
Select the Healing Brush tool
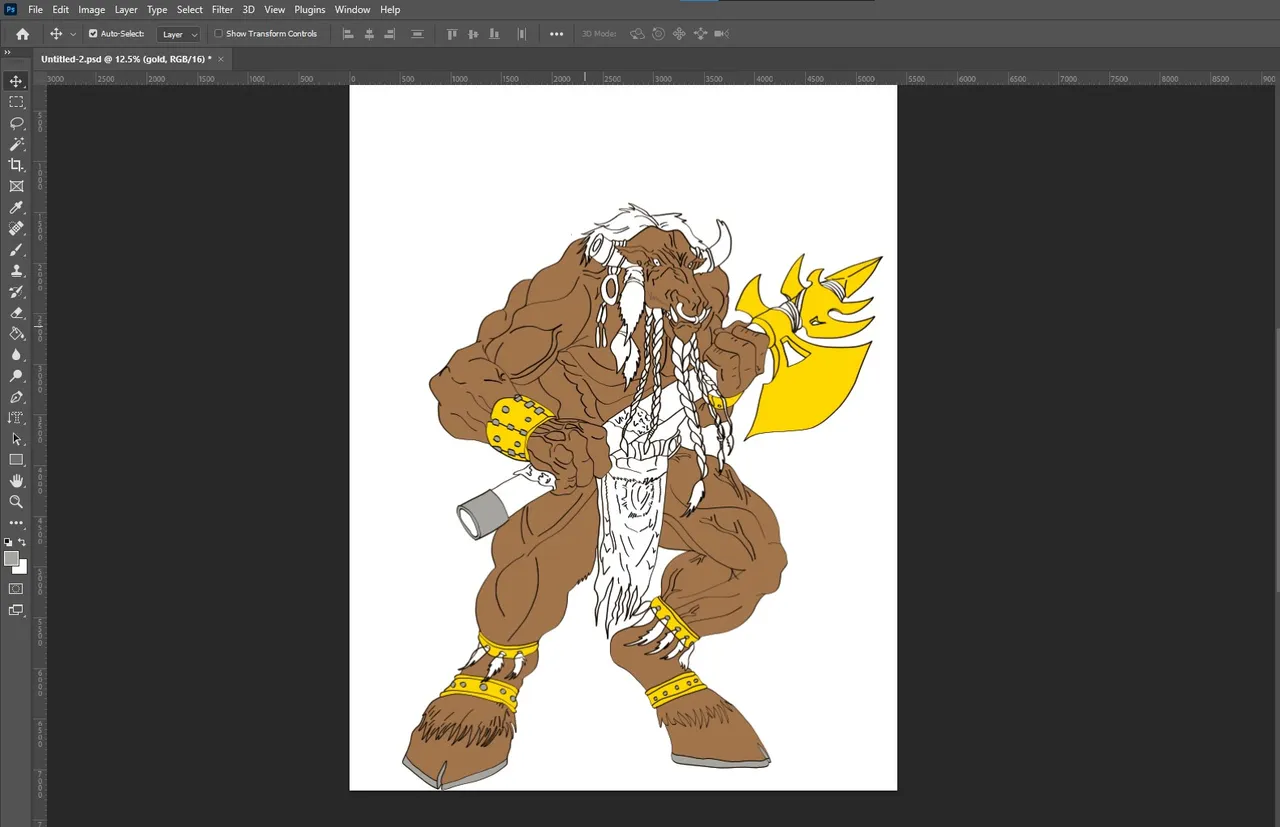pyautogui.click(x=16, y=229)
